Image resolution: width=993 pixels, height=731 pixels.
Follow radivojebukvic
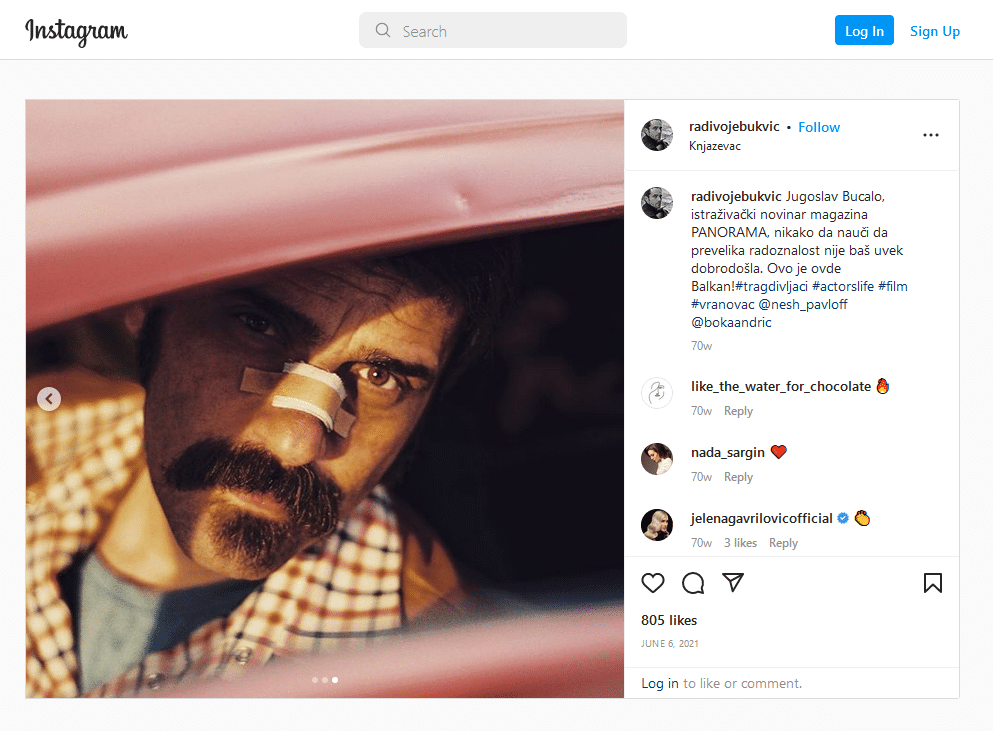pos(819,127)
